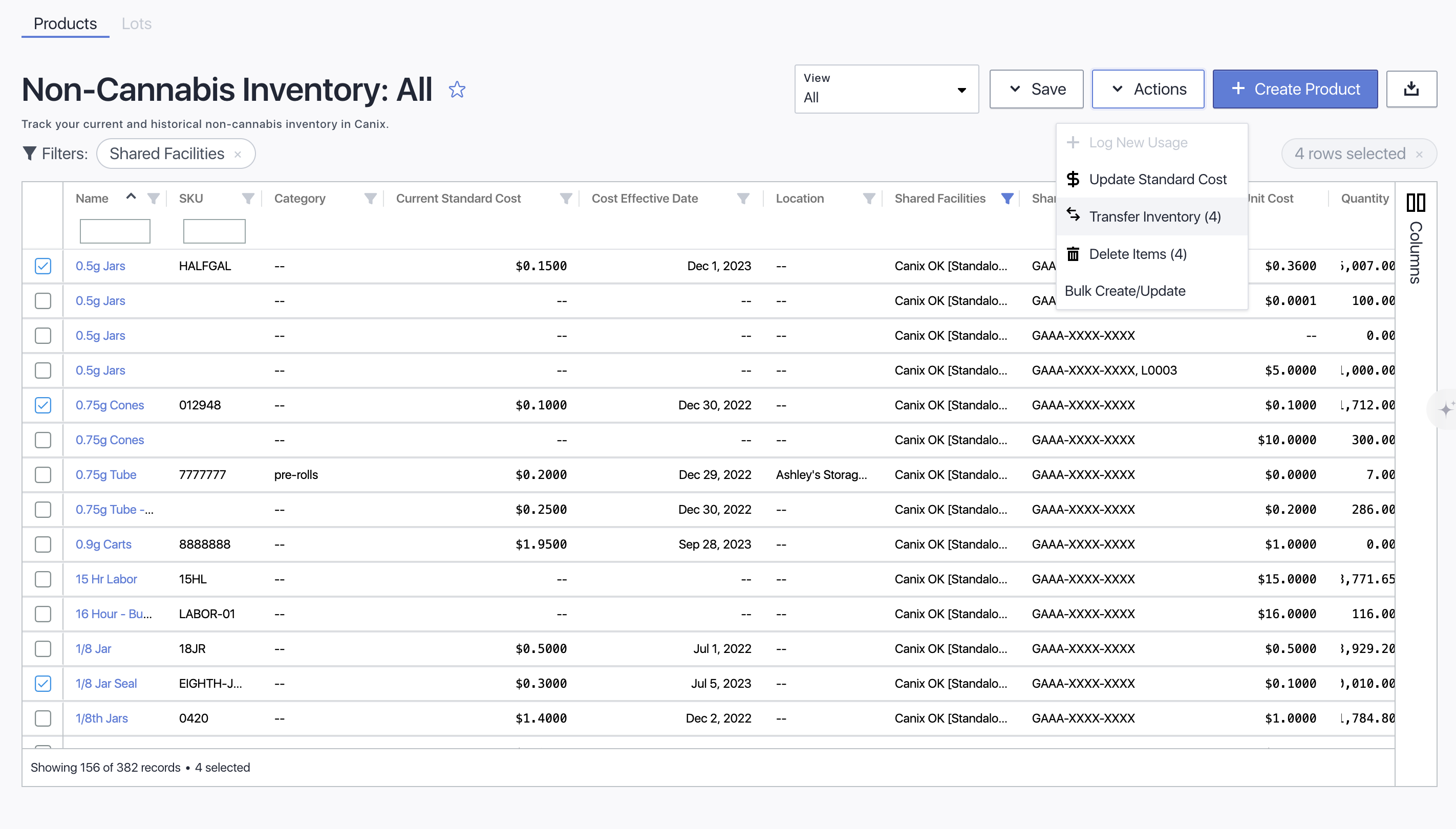Viewport: 1456px width, 829px height.
Task: Open the 0.9g Carts product link
Action: 103,544
